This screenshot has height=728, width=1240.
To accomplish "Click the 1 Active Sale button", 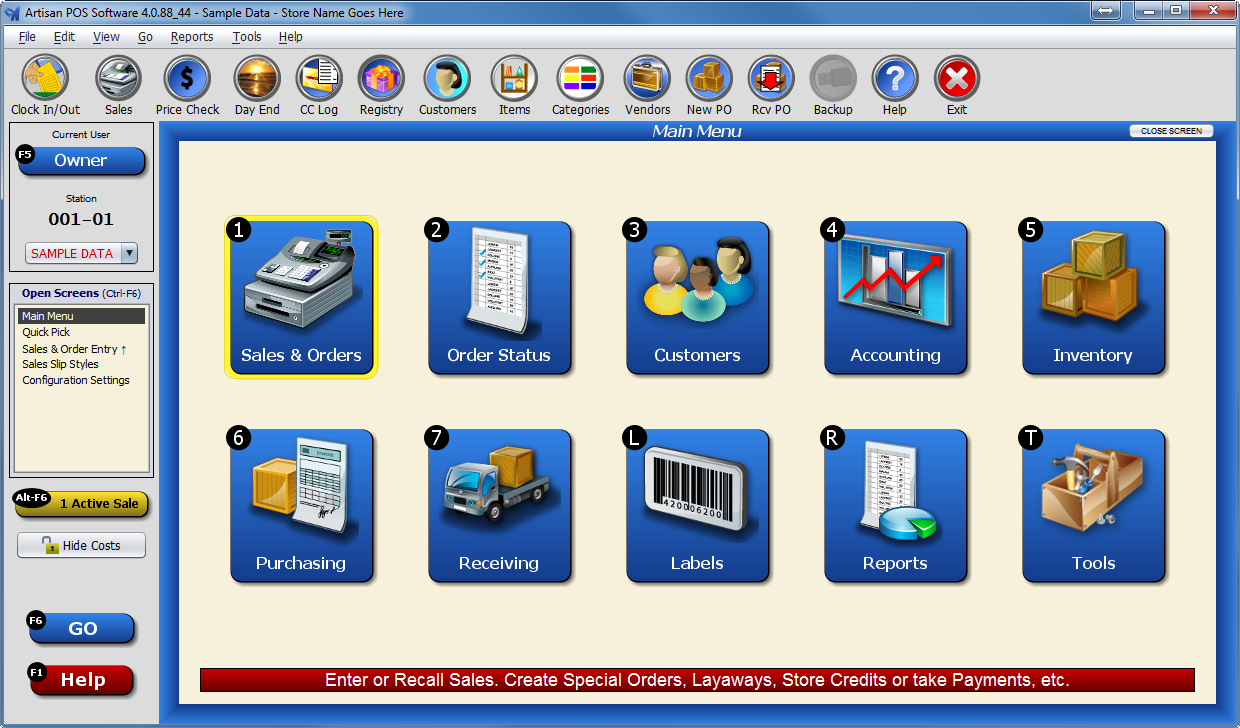I will [82, 504].
